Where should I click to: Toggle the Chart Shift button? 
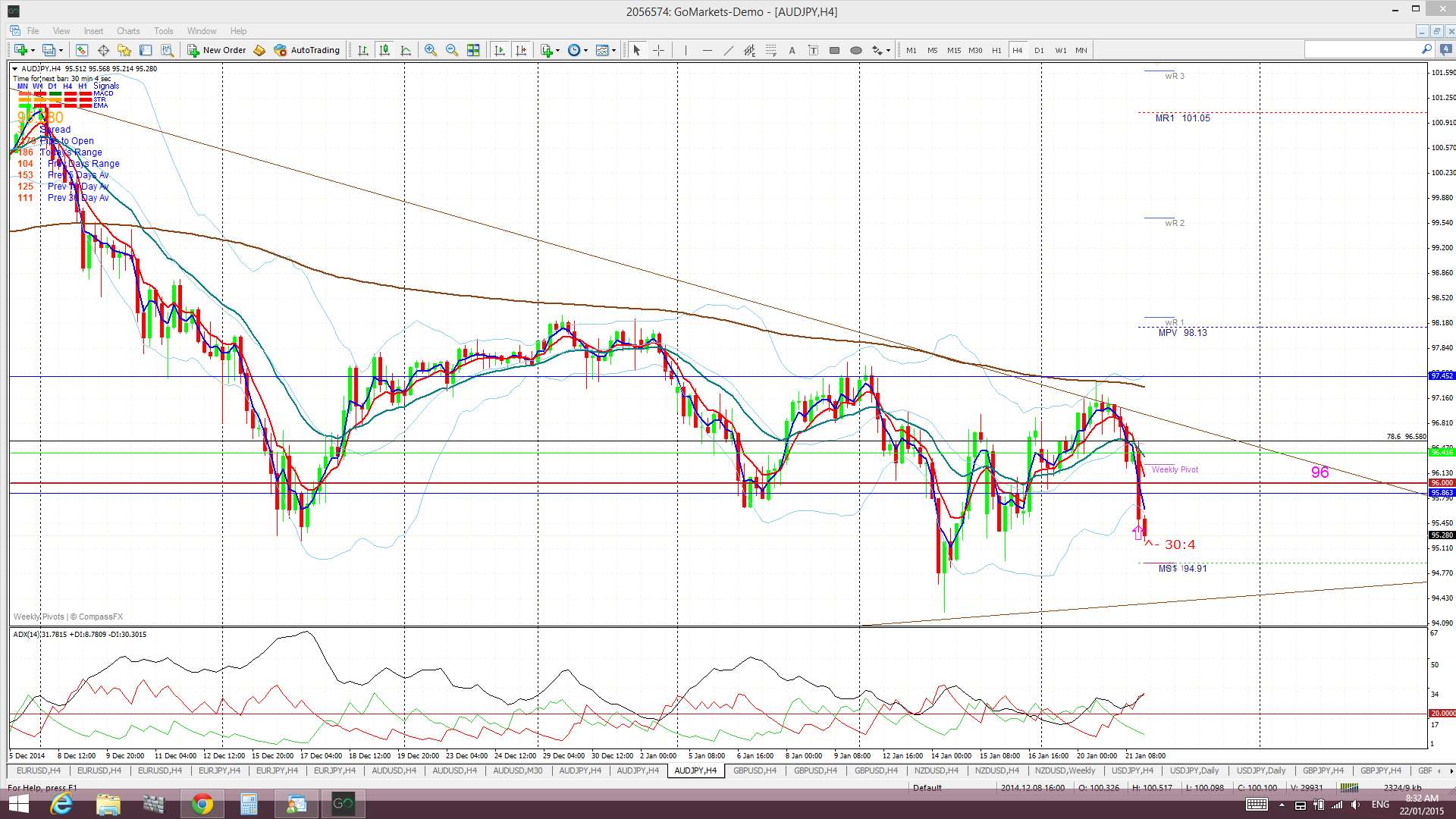coord(521,50)
